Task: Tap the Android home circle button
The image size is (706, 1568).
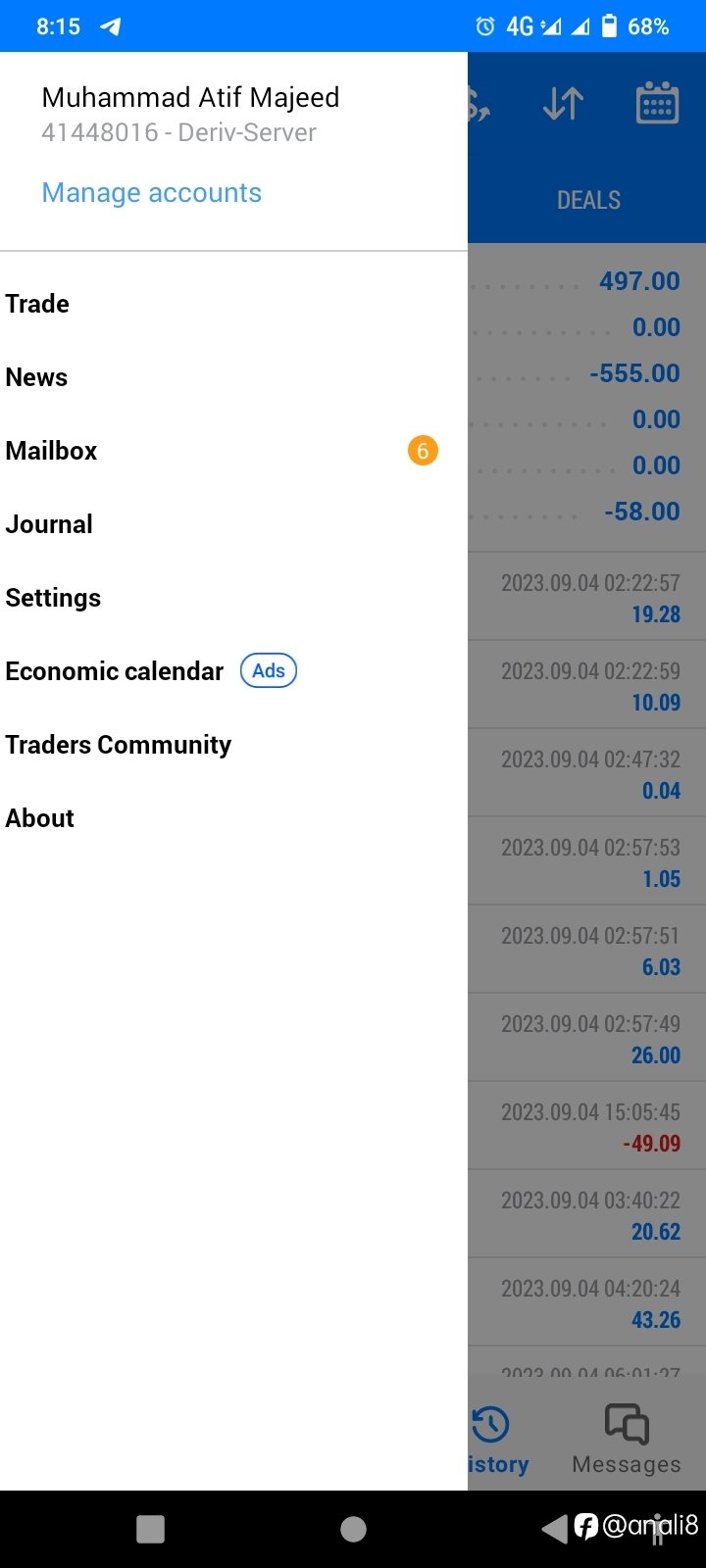Action: (353, 1529)
